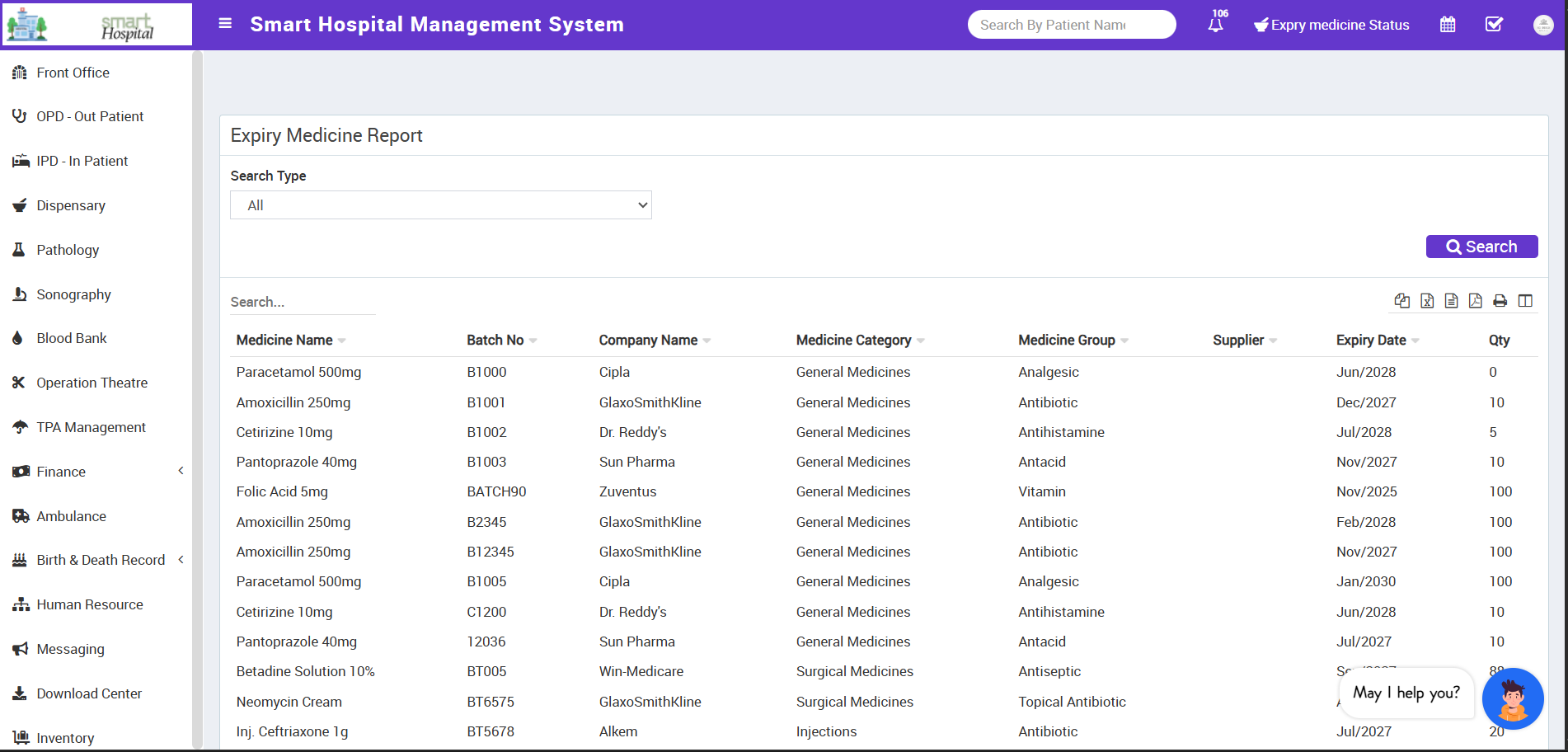Screen dimensions: 1568x752
Task: Sort table by Expiry Date column
Action: [x=1372, y=341]
